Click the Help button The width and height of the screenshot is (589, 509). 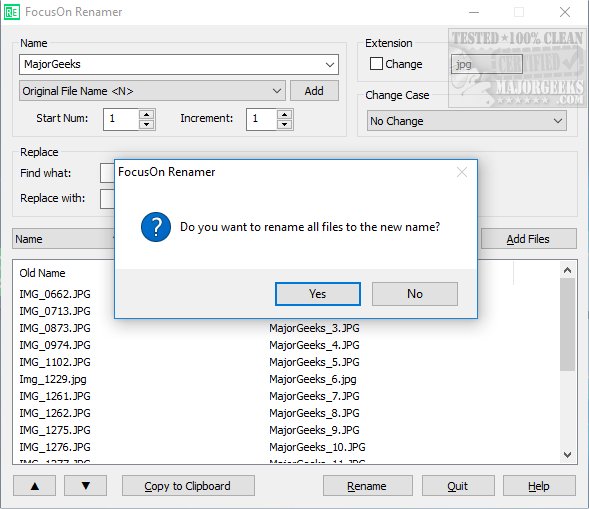click(539, 486)
